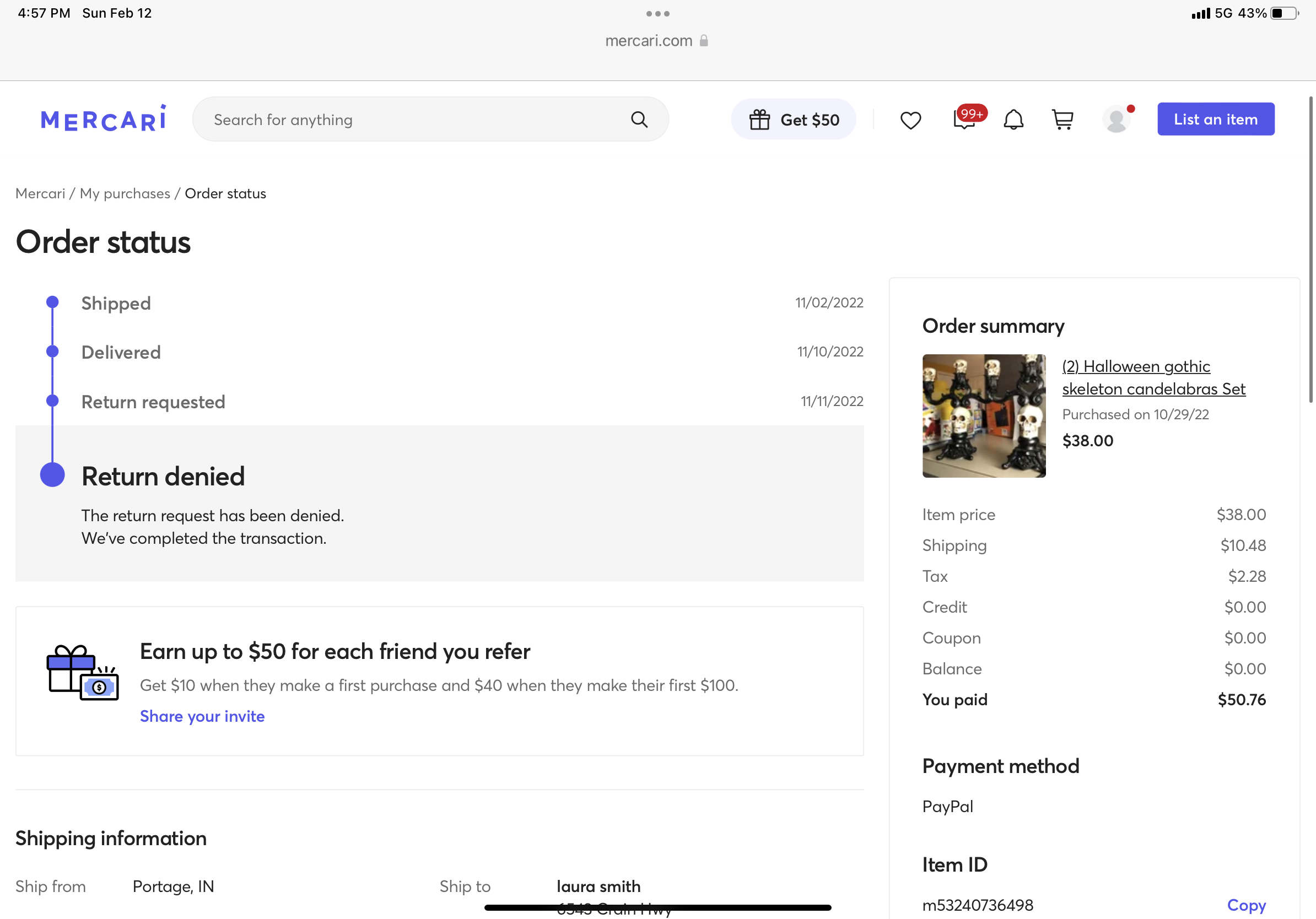View the candelabras order item thumbnail
The height and width of the screenshot is (919, 1316).
point(984,415)
